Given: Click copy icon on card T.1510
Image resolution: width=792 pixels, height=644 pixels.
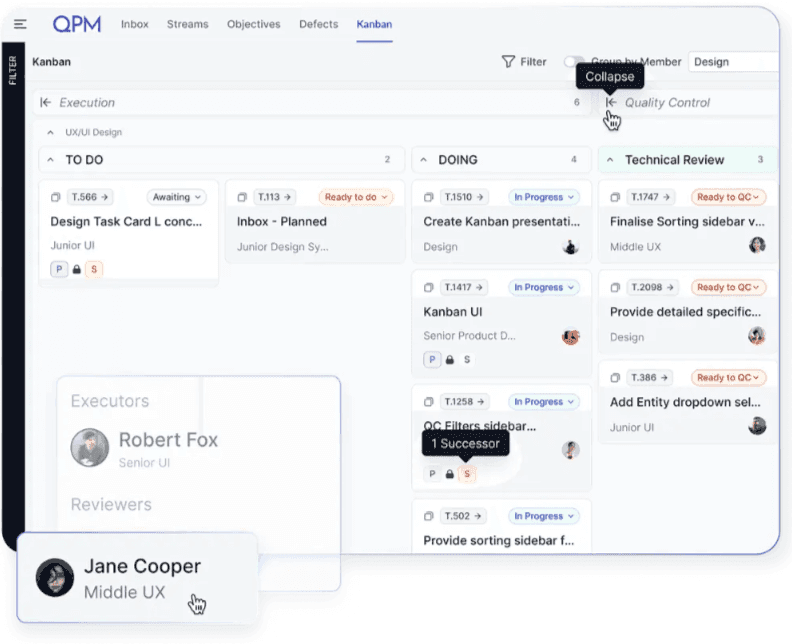Looking at the screenshot, I should coord(428,197).
